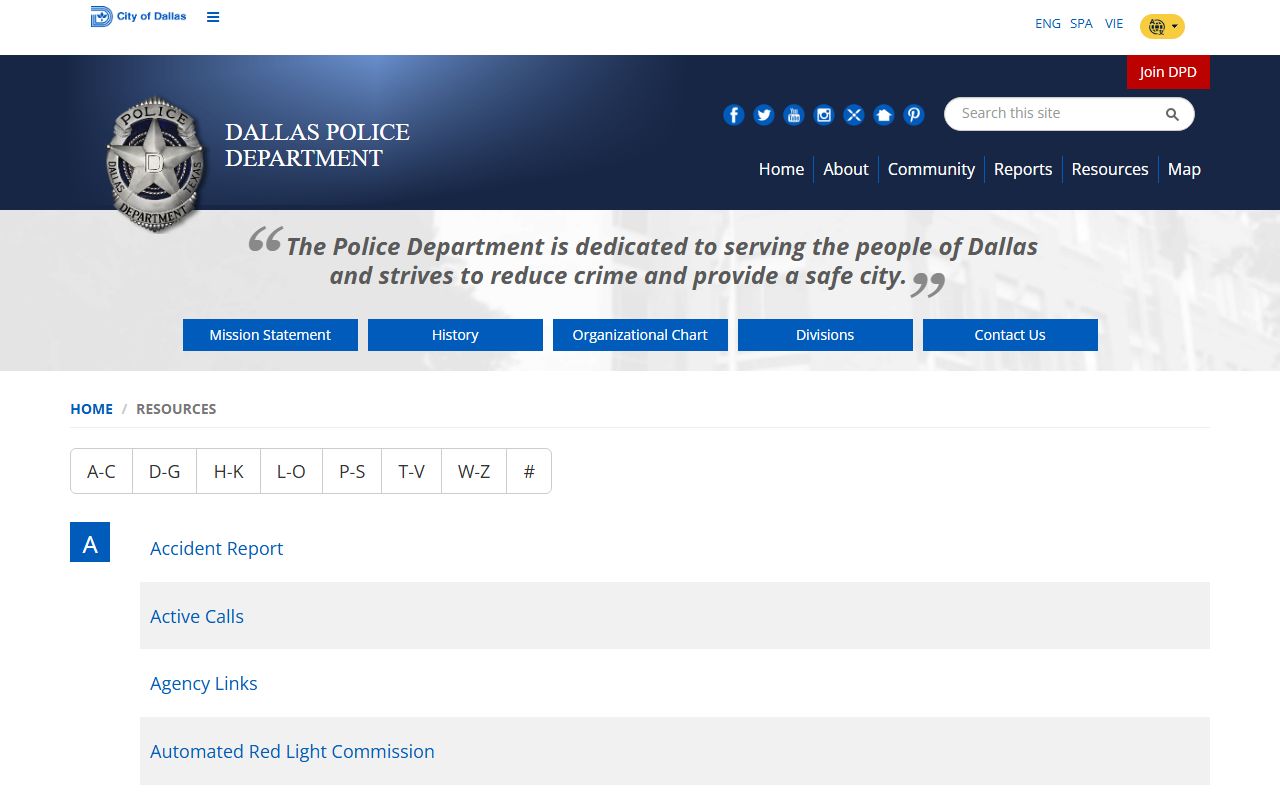1280x800 pixels.
Task: Switch language to ENG
Action: click(1048, 24)
